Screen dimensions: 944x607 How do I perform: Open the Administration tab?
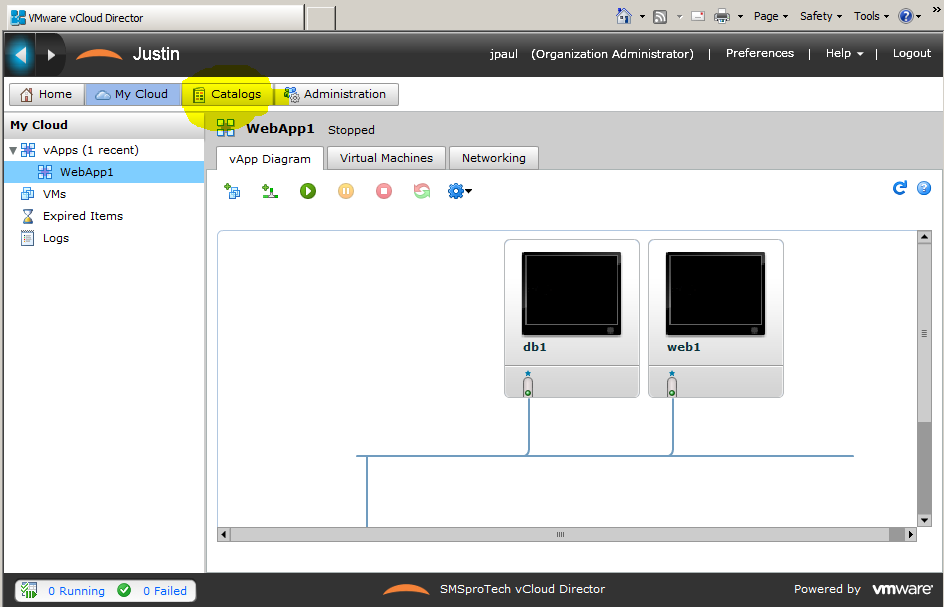(x=336, y=95)
